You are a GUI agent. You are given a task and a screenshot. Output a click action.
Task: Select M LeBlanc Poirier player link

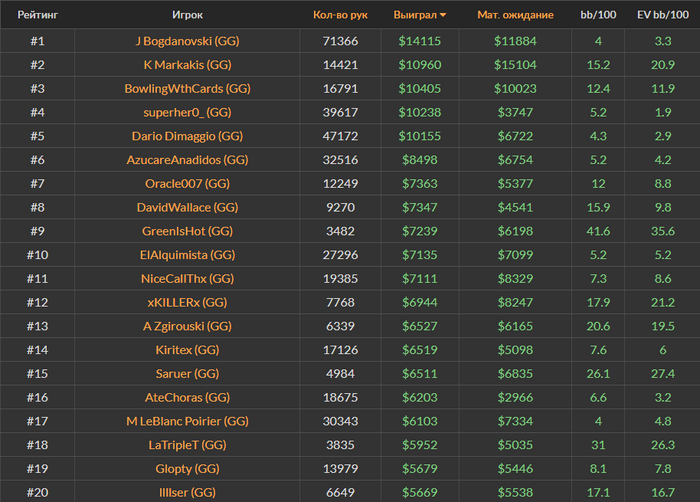(x=187, y=421)
